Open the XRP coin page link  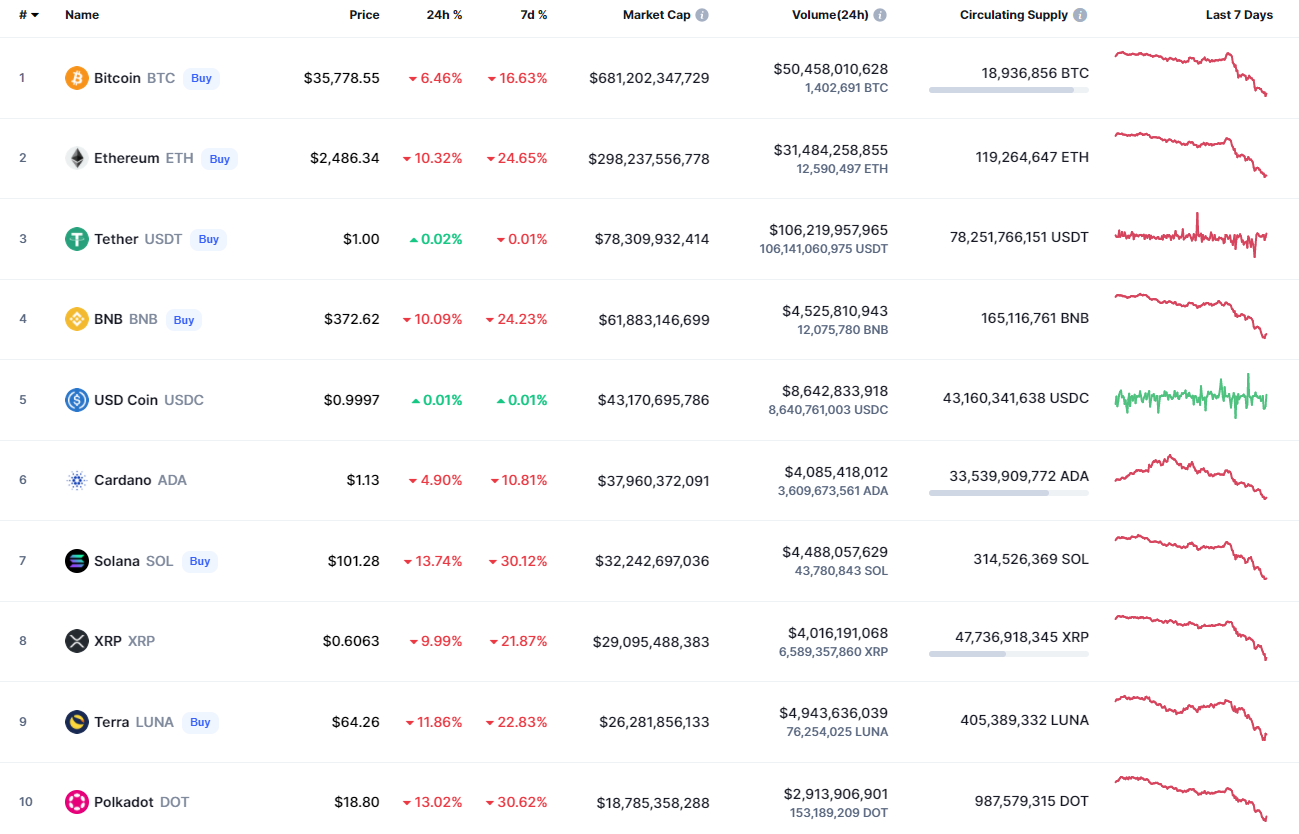click(x=108, y=641)
